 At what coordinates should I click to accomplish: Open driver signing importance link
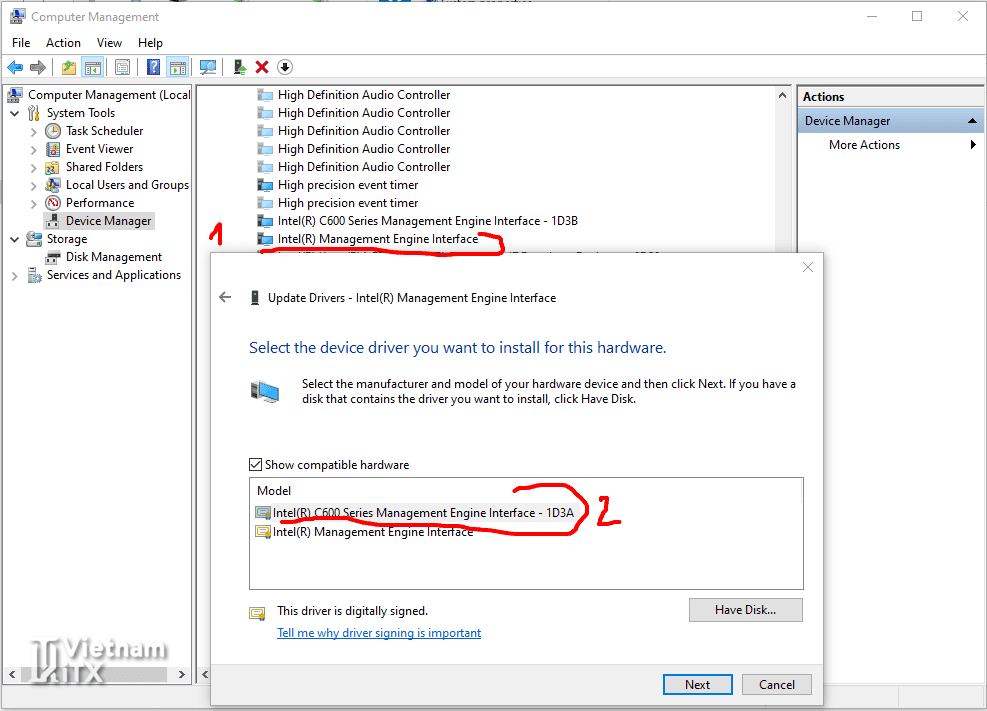tap(378, 633)
